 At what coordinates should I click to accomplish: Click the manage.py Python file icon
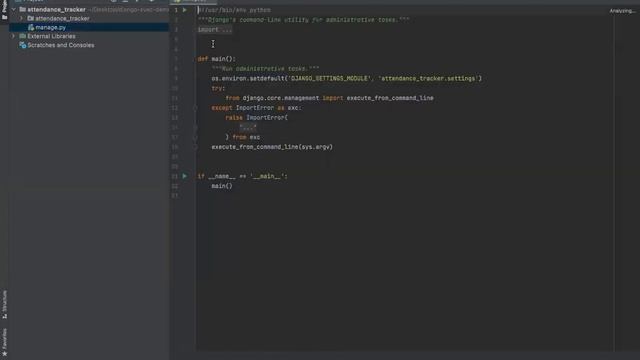(x=31, y=27)
